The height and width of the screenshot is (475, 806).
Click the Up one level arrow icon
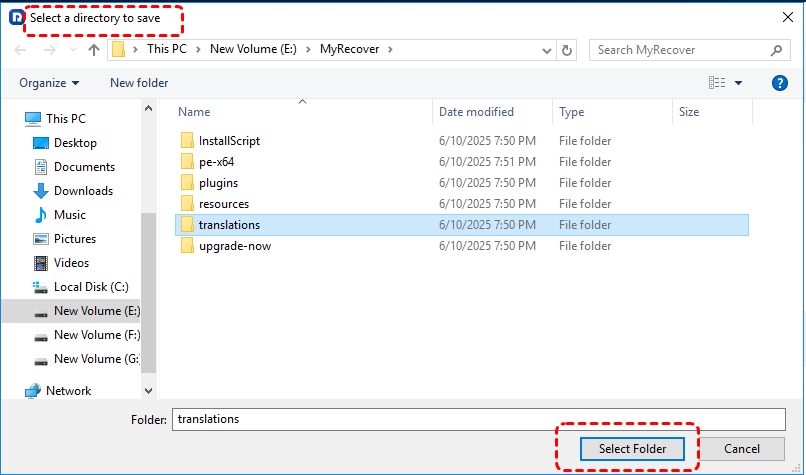tap(94, 50)
